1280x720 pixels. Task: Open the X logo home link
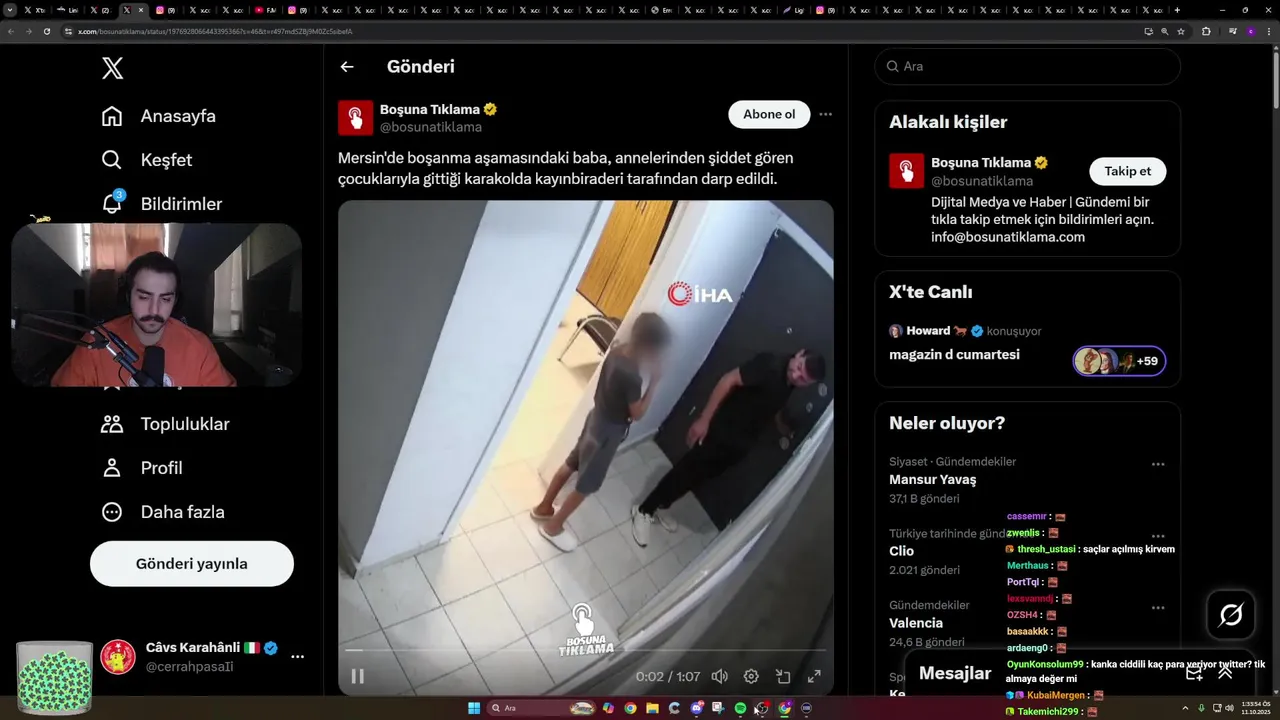point(113,68)
